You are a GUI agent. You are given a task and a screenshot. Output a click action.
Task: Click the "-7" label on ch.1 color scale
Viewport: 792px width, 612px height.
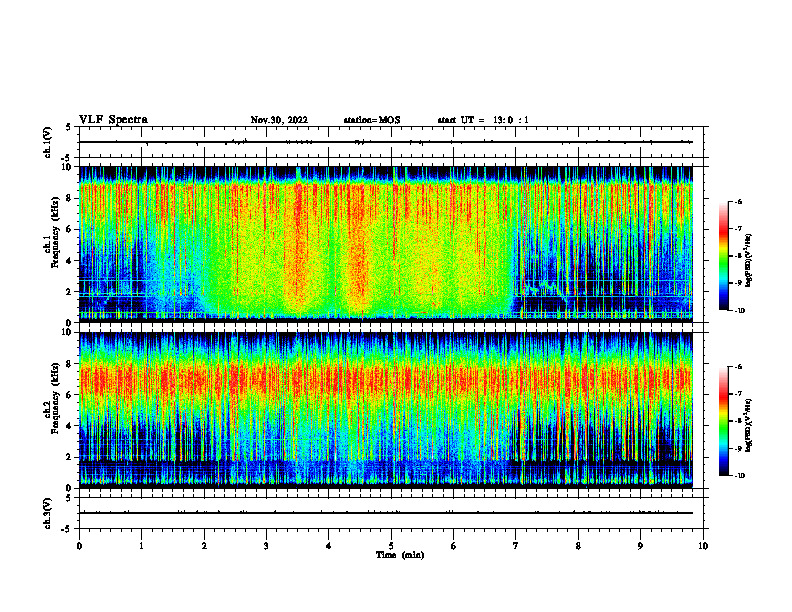coord(738,229)
